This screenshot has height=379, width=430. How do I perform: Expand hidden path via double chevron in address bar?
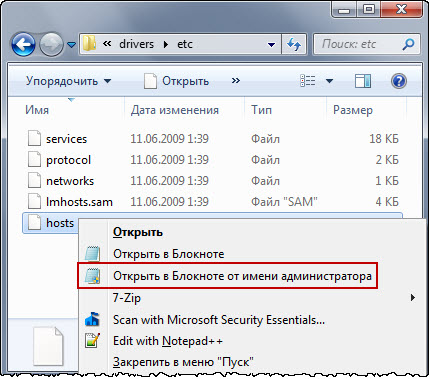(x=107, y=44)
